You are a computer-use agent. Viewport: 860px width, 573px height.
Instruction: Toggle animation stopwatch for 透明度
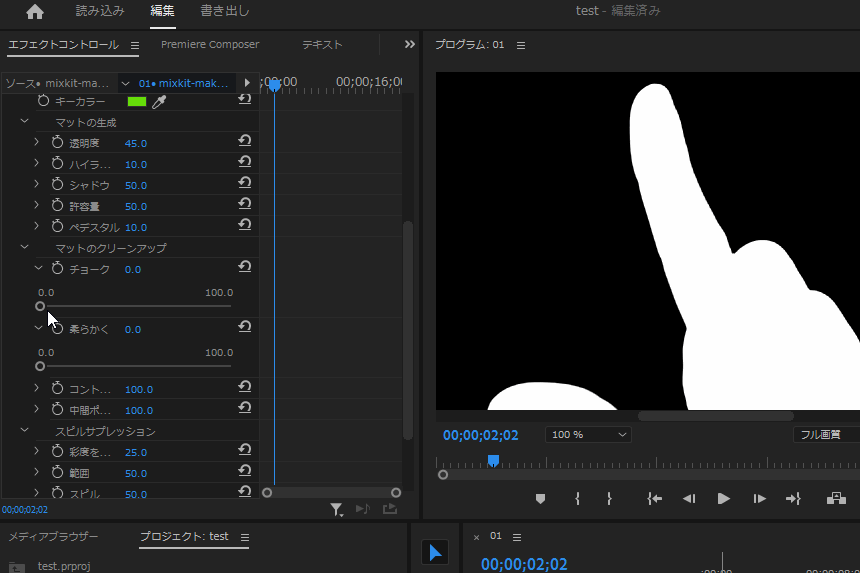(57, 142)
